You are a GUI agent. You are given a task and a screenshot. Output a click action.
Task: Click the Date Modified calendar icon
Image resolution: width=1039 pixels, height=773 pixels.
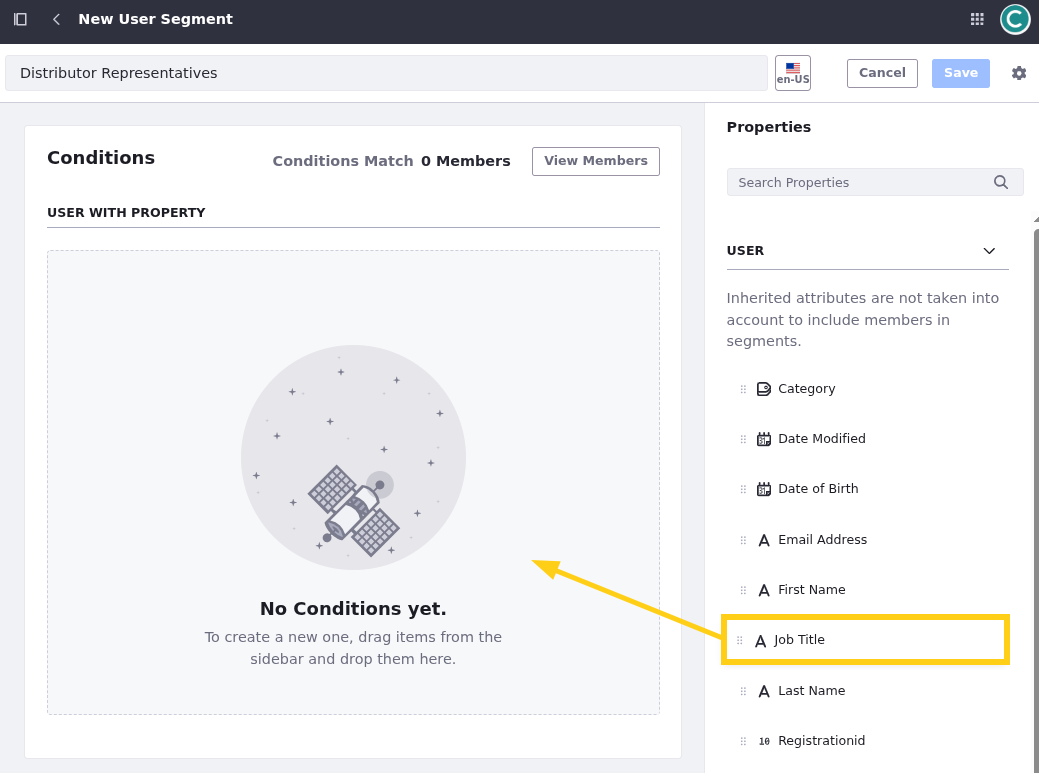[764, 439]
